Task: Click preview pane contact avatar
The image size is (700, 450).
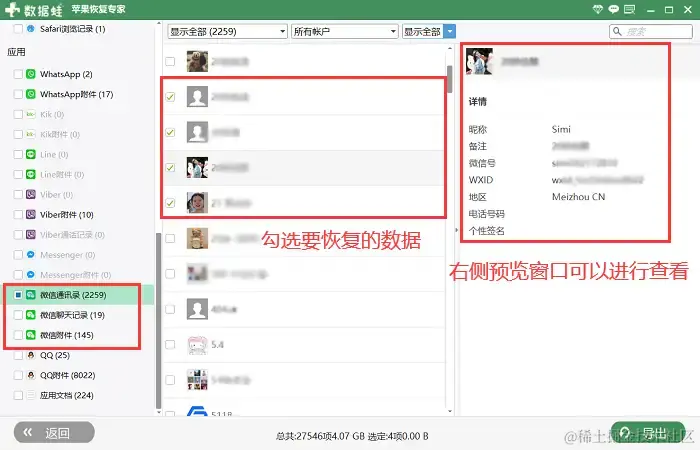Action: click(479, 61)
